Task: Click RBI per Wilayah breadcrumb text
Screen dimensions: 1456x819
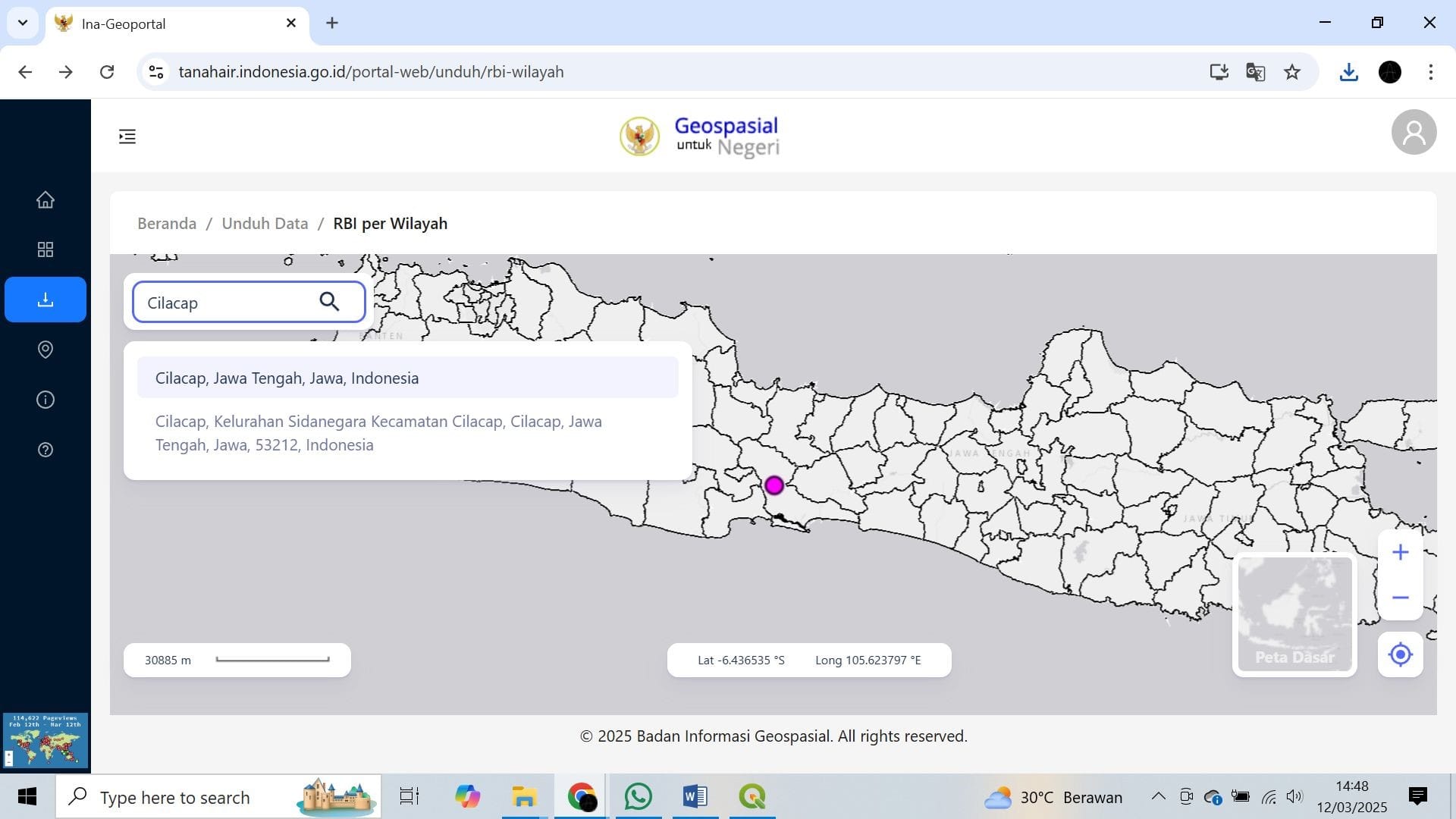Action: click(x=391, y=224)
